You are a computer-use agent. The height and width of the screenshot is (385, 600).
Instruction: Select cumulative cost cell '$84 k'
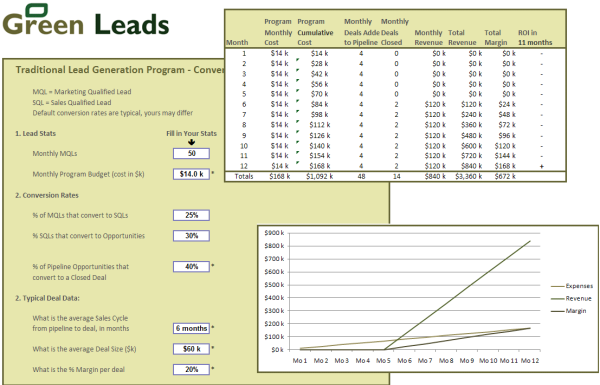(x=320, y=104)
